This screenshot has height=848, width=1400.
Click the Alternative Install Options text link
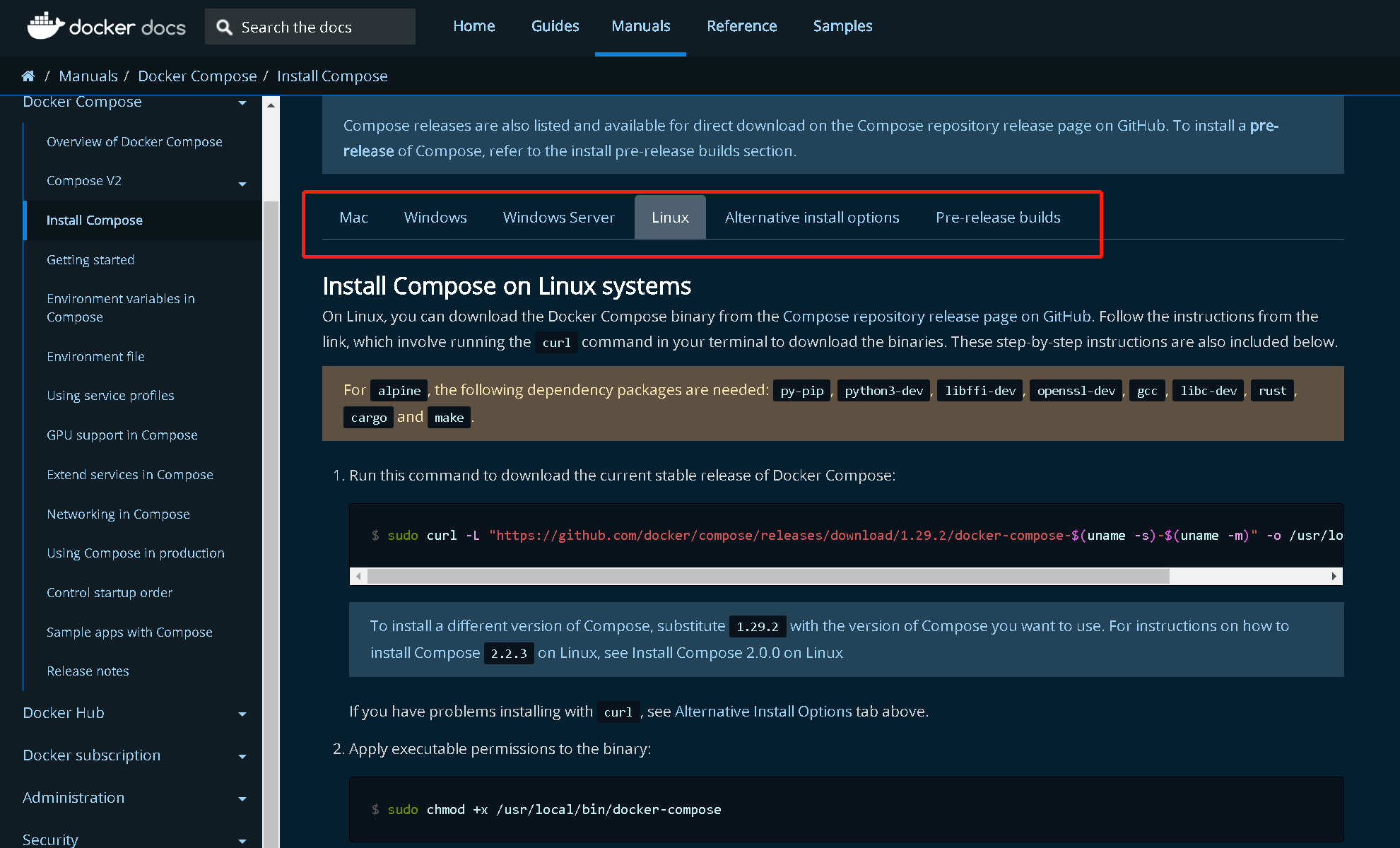click(763, 711)
